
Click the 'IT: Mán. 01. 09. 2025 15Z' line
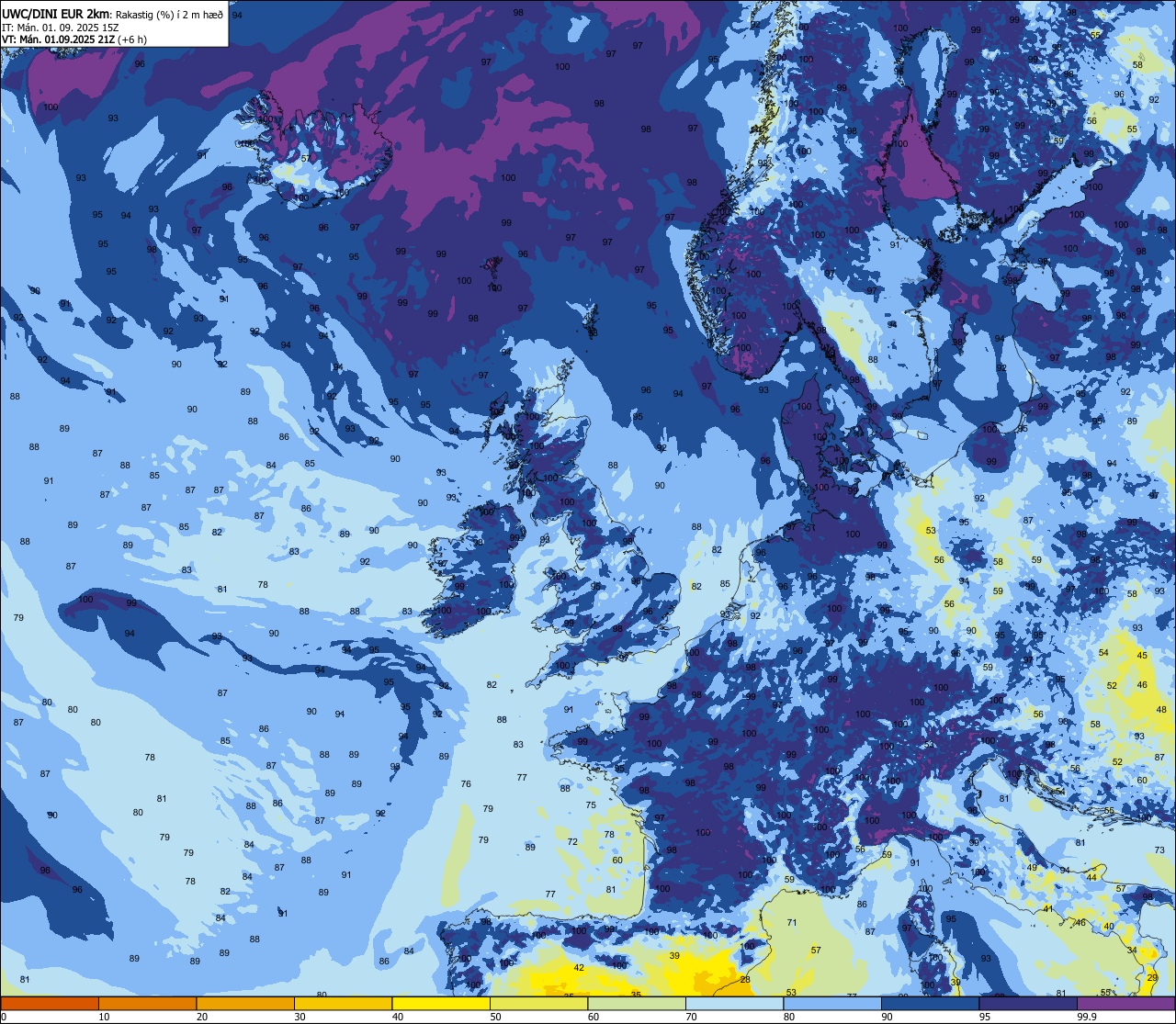[62, 28]
